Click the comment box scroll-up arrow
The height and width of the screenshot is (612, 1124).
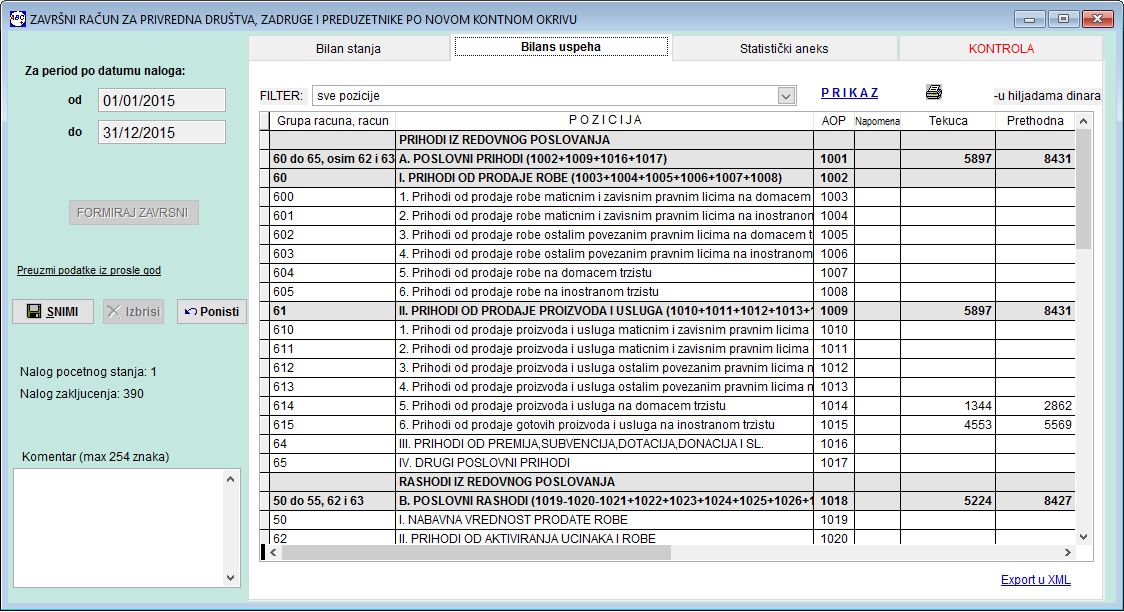click(x=230, y=479)
